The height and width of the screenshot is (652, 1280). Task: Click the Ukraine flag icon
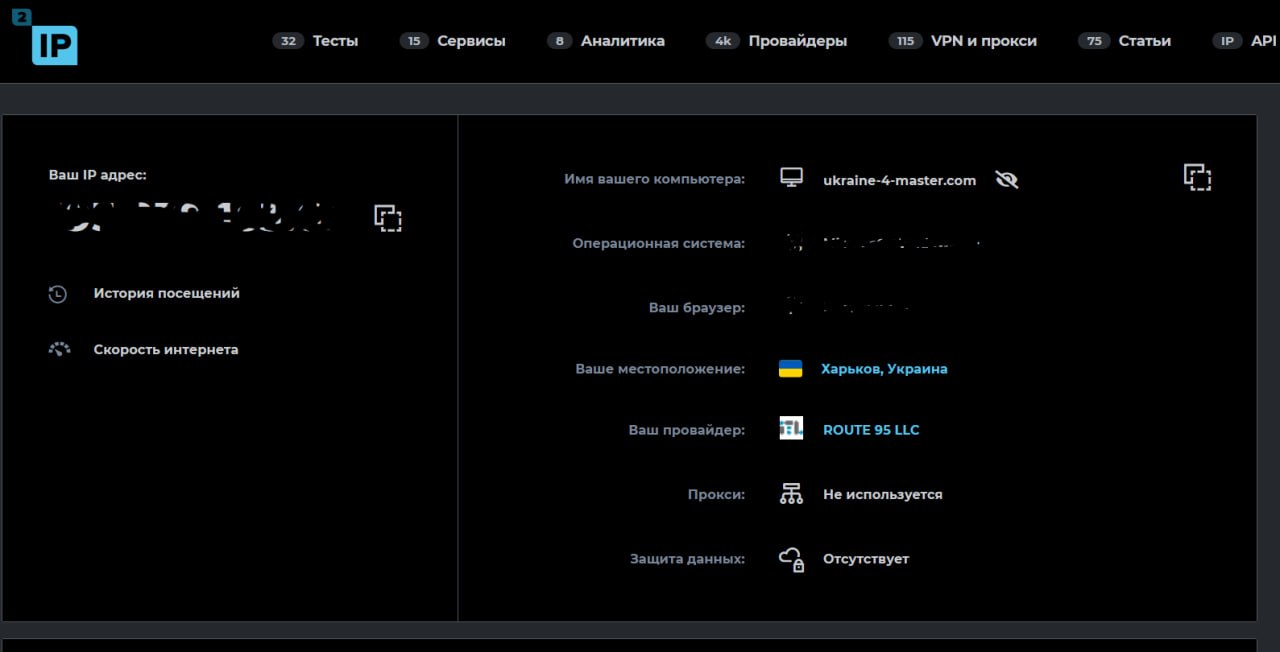click(x=791, y=369)
